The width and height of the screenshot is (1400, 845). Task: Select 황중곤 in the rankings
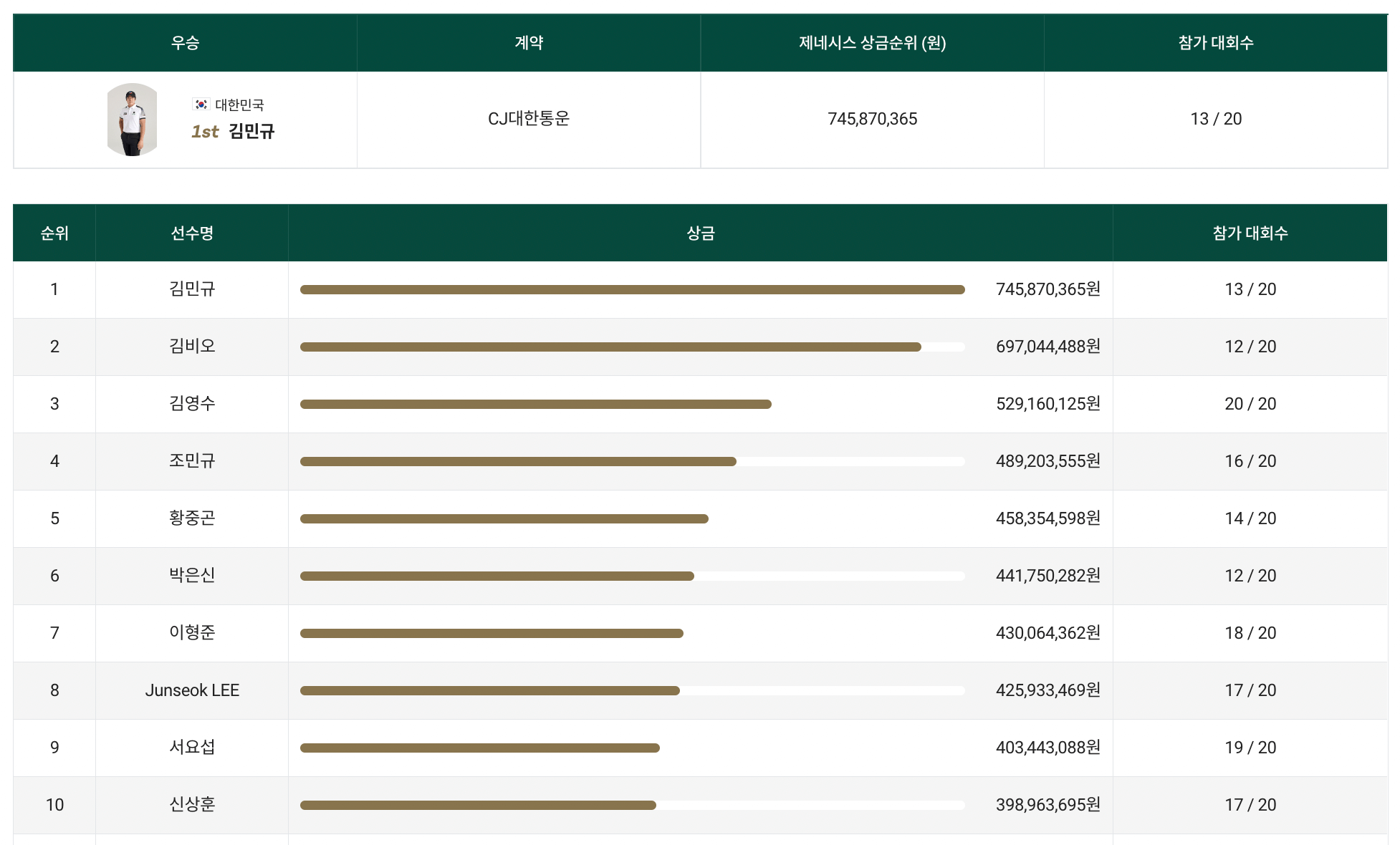(x=192, y=518)
